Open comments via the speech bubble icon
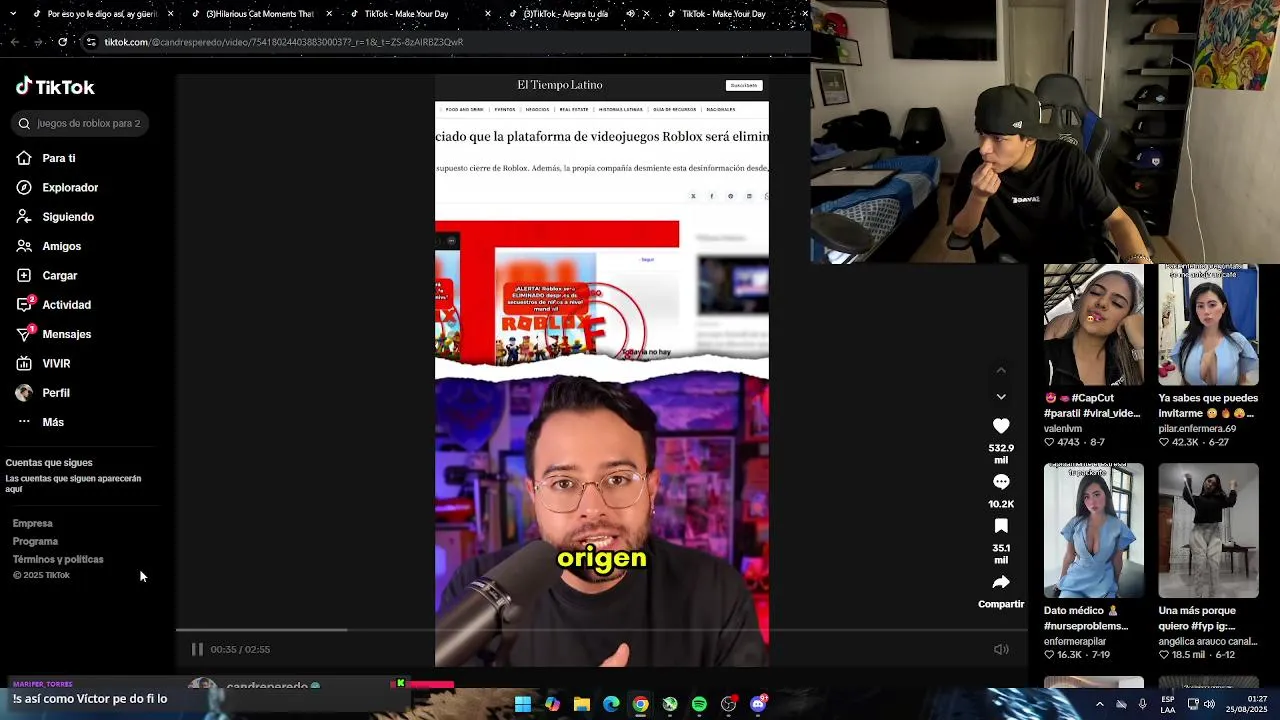 pyautogui.click(x=1001, y=482)
